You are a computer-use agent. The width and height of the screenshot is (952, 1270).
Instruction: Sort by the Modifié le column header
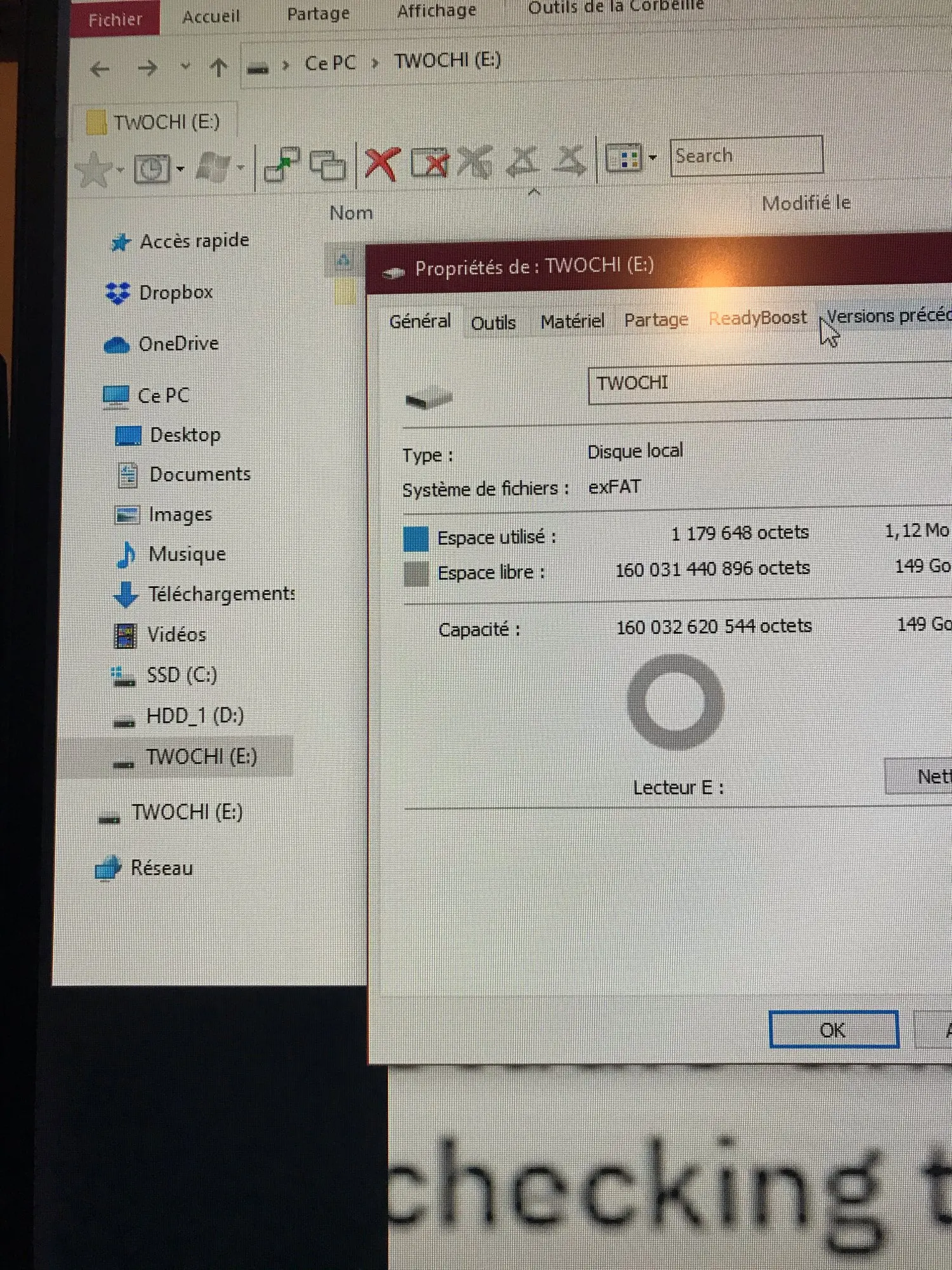(806, 203)
